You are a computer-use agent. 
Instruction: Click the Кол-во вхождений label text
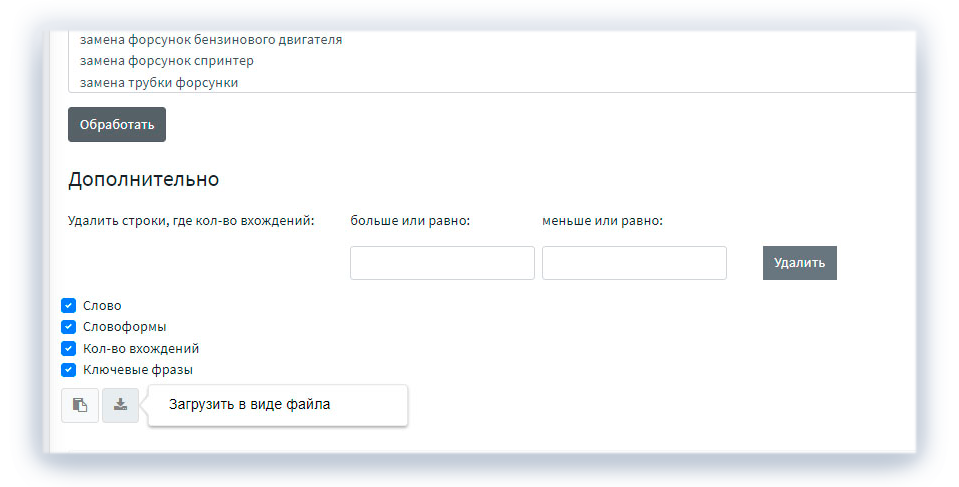141,349
